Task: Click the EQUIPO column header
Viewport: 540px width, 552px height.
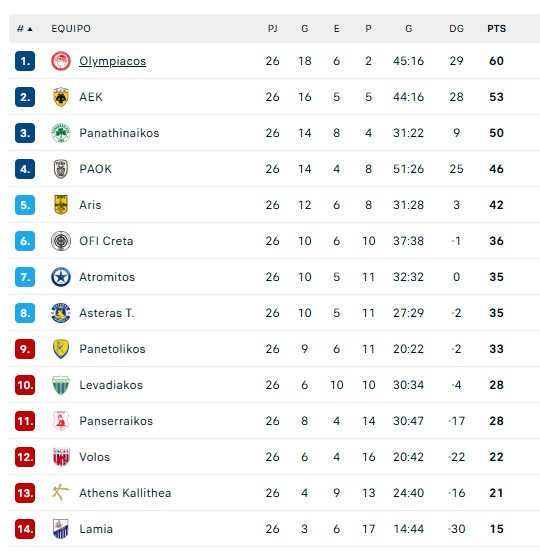Action: (71, 29)
